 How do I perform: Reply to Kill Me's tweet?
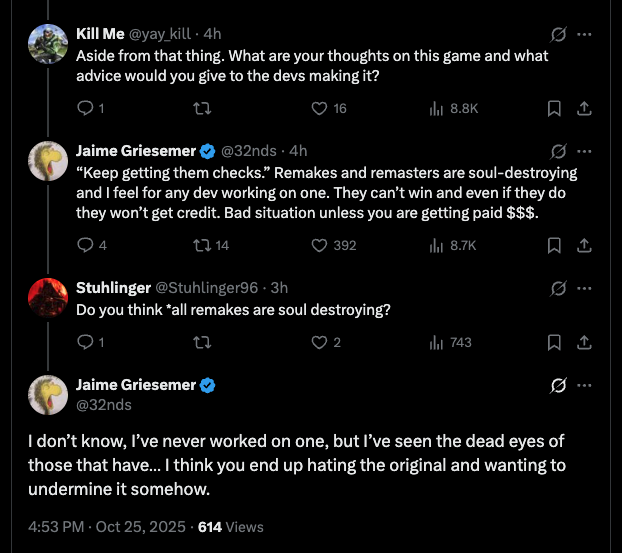click(x=84, y=108)
